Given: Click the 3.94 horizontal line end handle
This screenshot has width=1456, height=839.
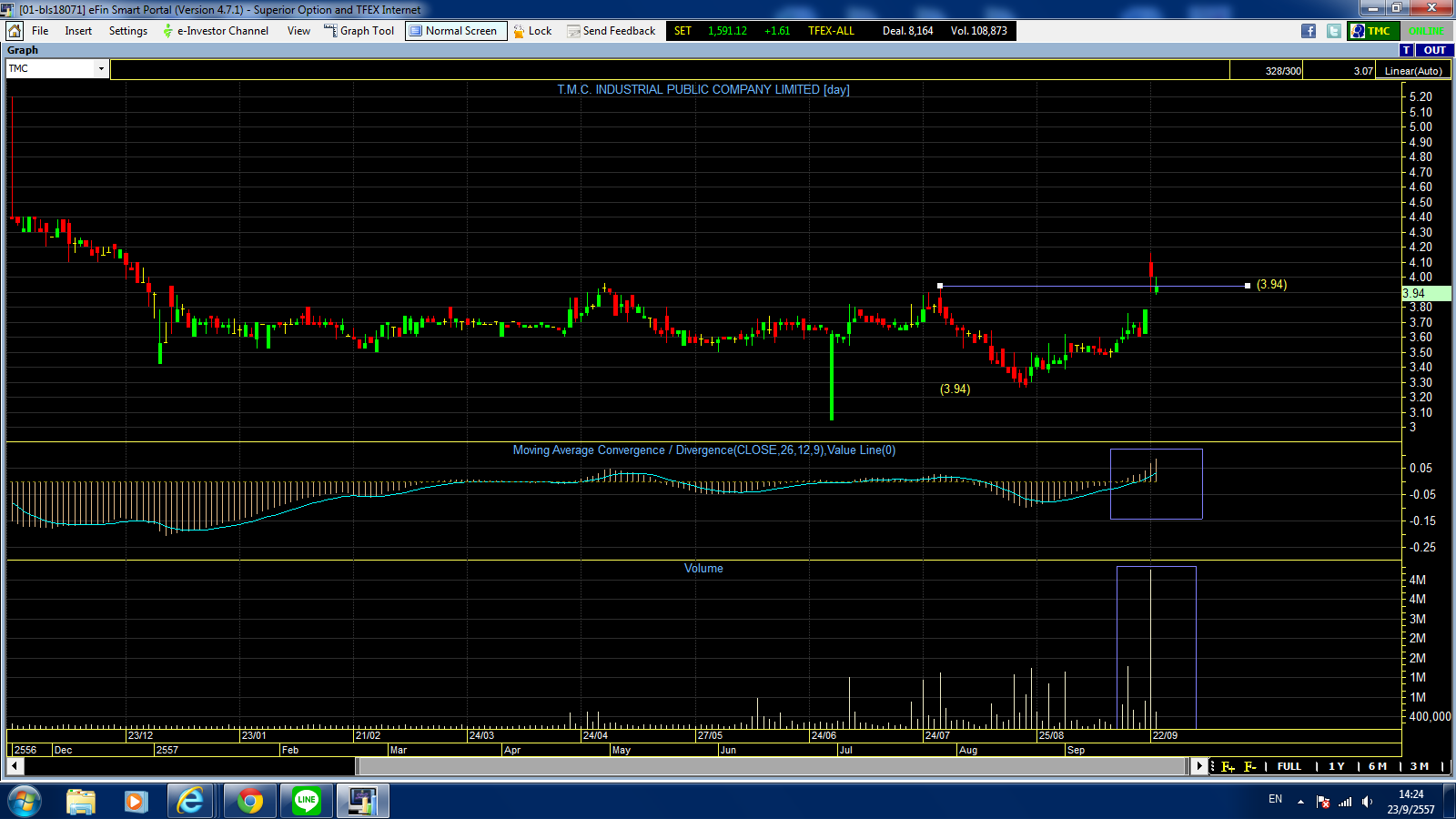Looking at the screenshot, I should 1247,286.
